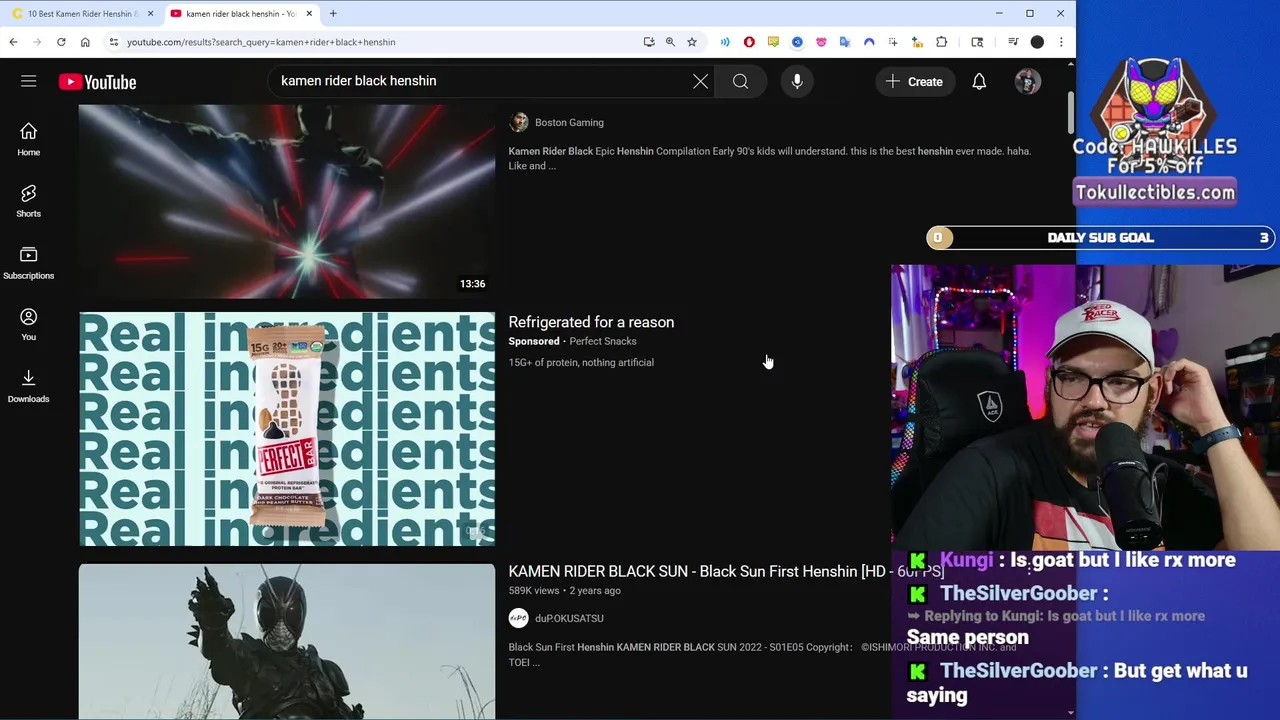
Task: Open Boston Gaming channel name
Action: coord(569,122)
